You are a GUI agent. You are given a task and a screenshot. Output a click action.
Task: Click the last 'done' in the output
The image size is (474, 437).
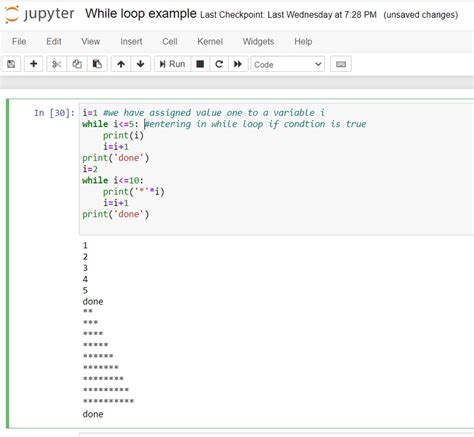(x=93, y=414)
